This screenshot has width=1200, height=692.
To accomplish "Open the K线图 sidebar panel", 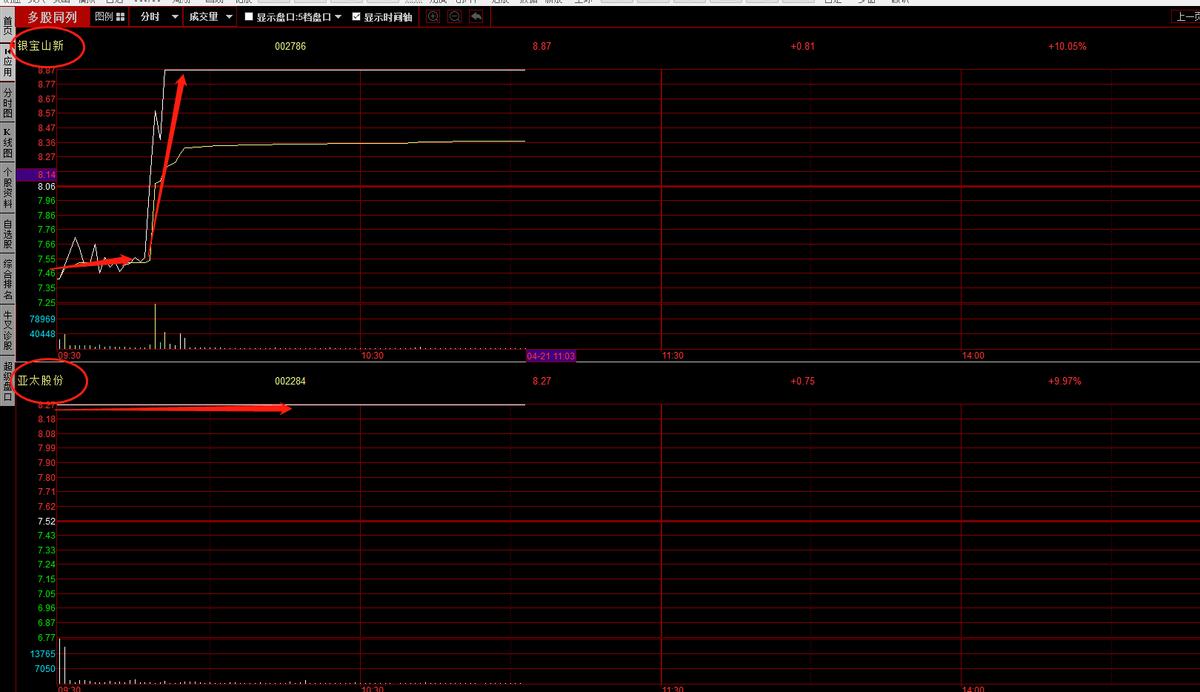I will 7,143.
